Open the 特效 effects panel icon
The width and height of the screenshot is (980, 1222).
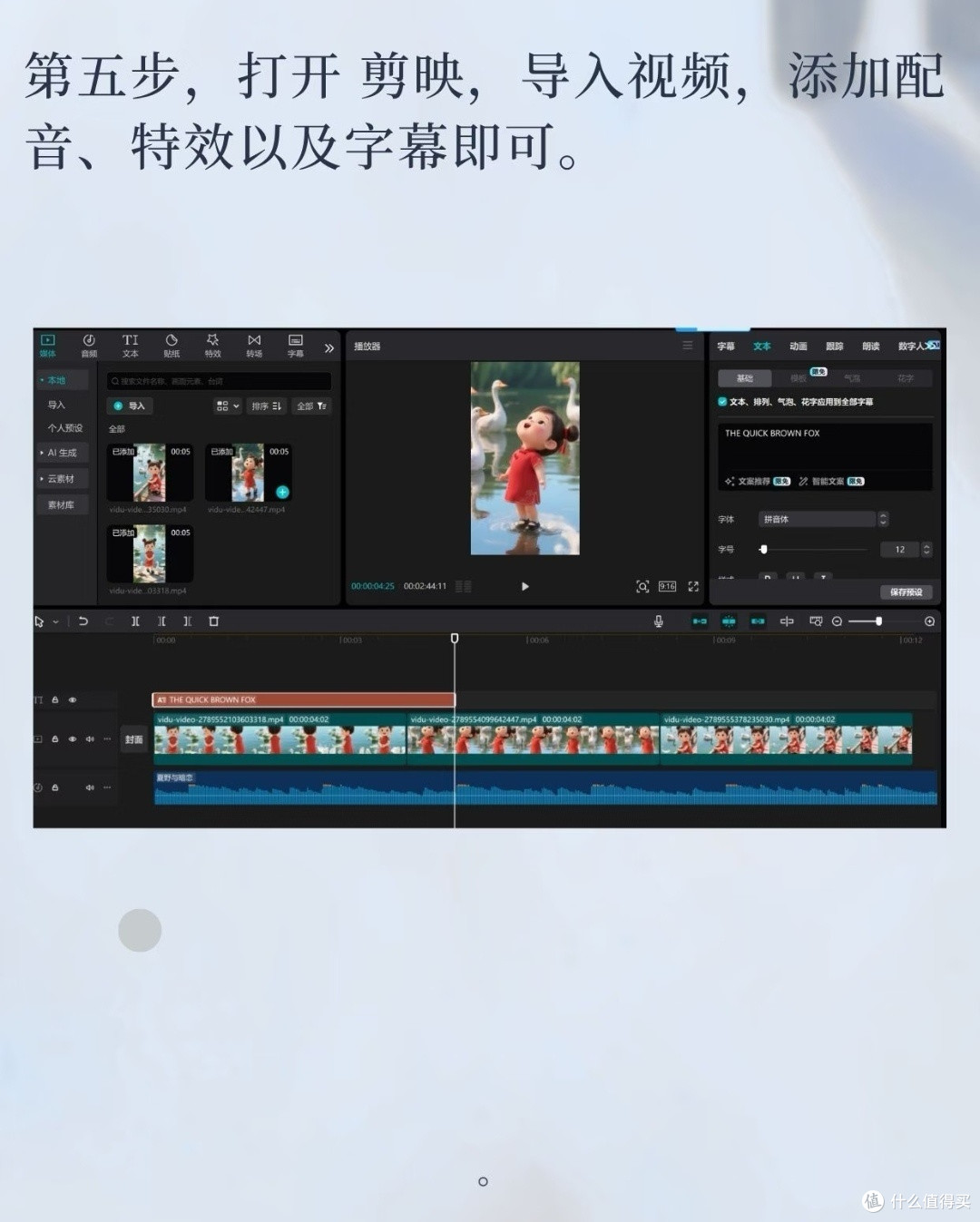pyautogui.click(x=213, y=346)
